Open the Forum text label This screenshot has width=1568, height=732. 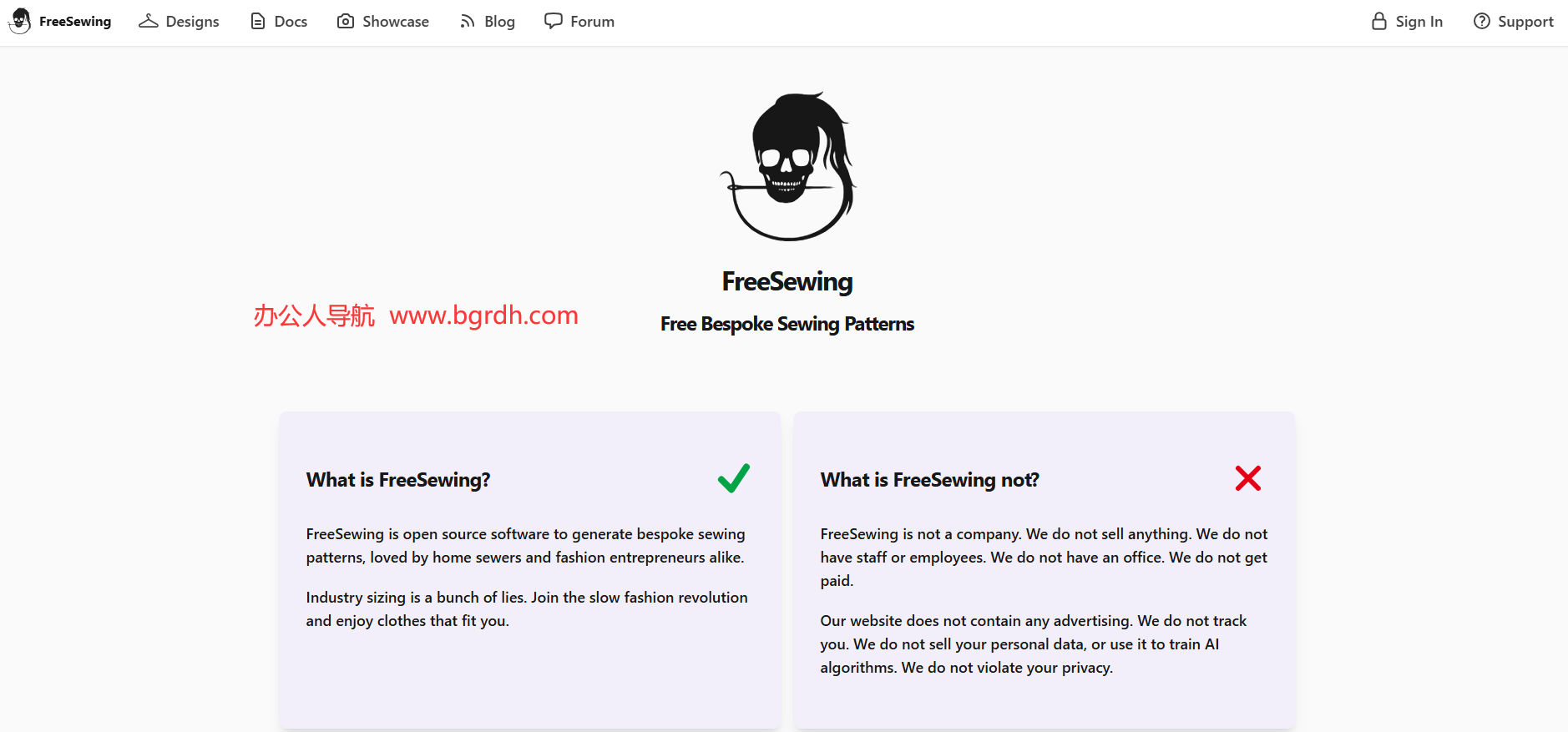point(592,22)
